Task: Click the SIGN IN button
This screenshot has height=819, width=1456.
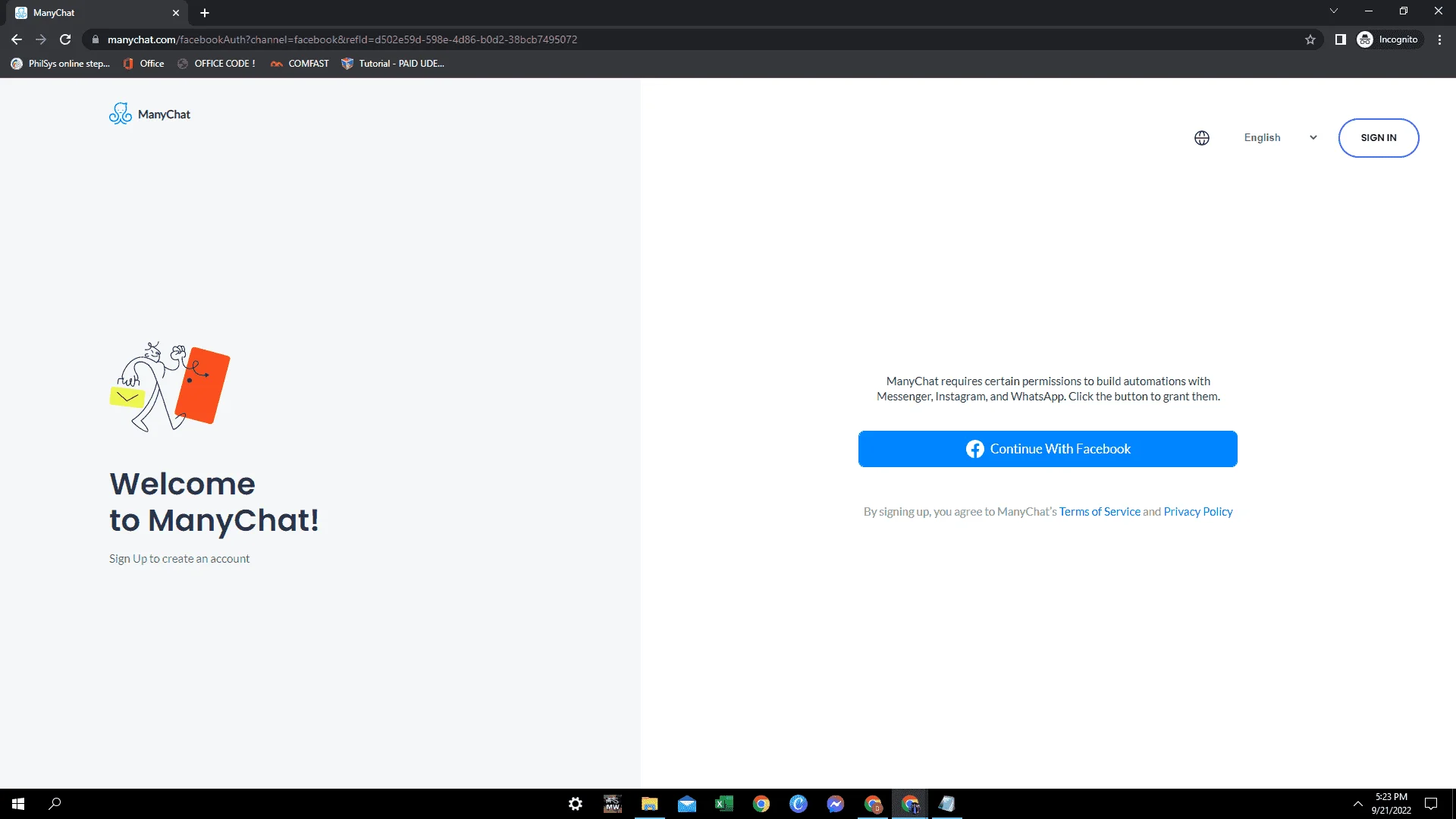Action: click(x=1378, y=138)
